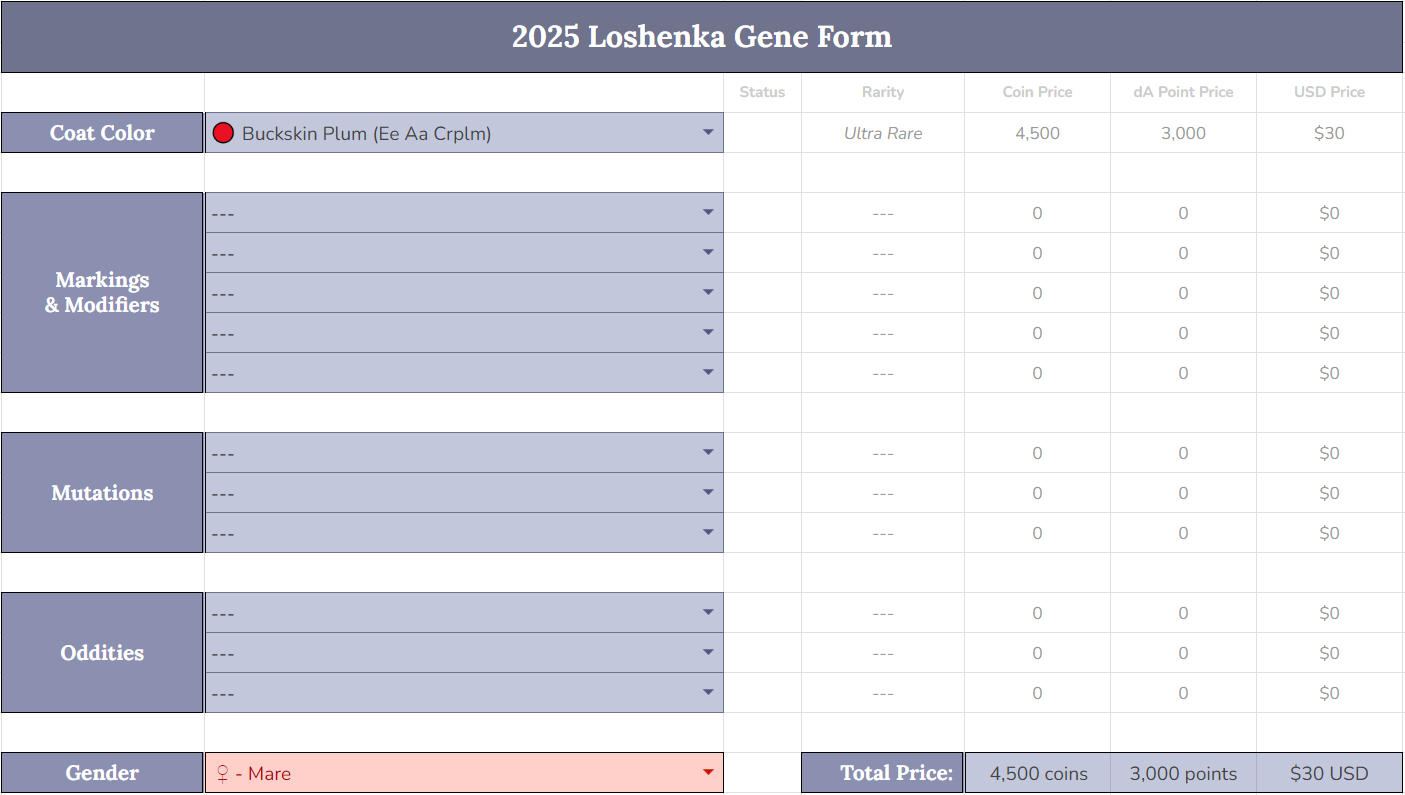Screen dimensions: 1405x795
Task: Open the Gender dropdown red arrow
Action: coord(708,772)
